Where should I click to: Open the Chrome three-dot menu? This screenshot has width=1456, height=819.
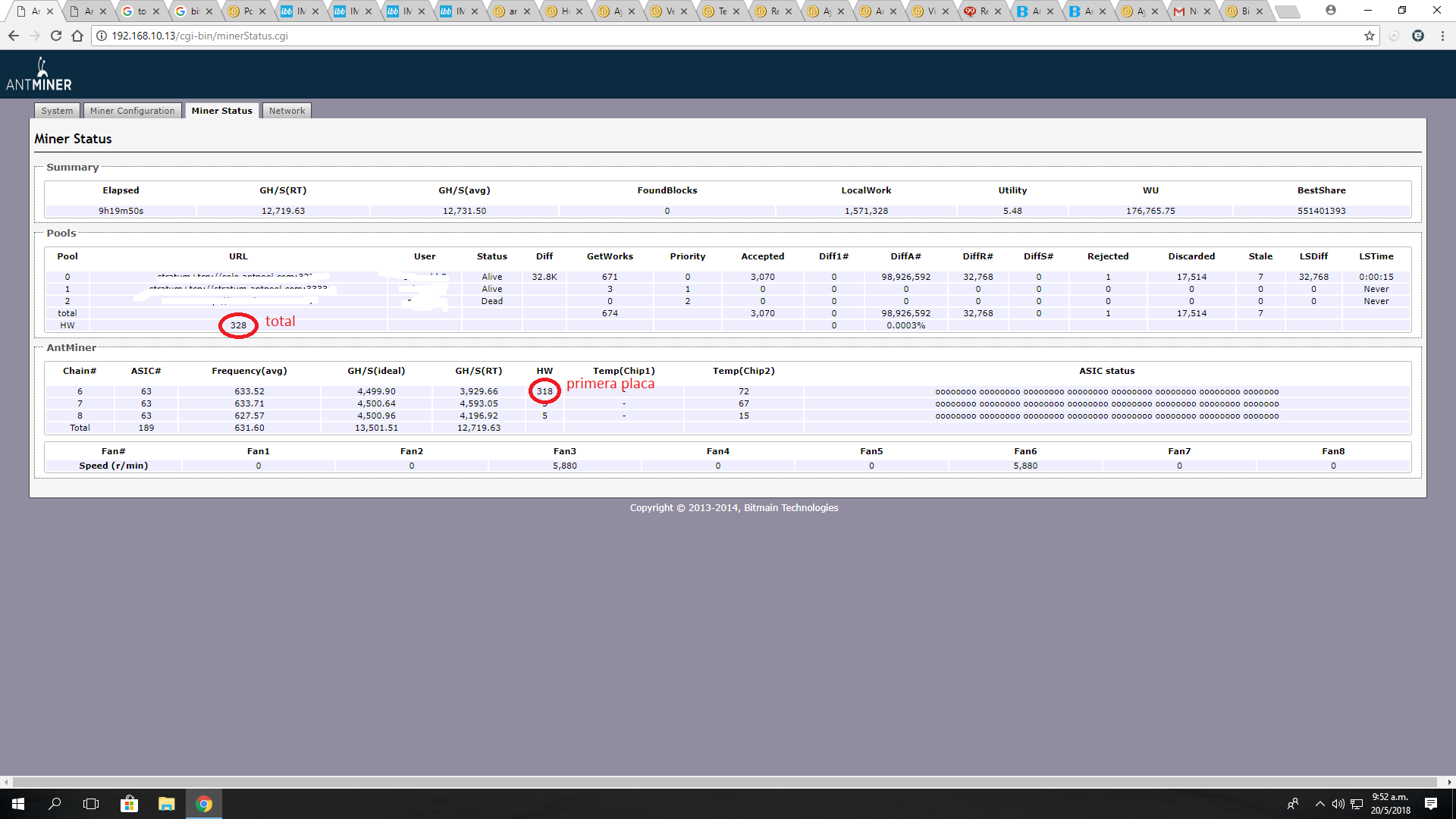pos(1442,36)
